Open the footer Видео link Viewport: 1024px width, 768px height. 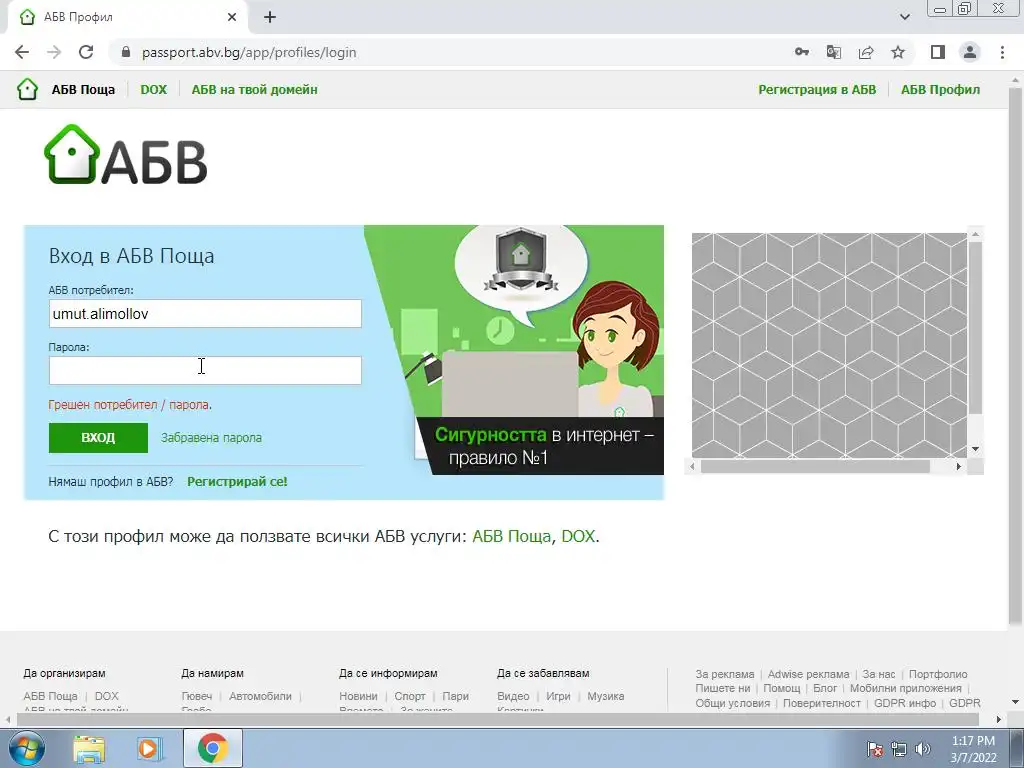coord(513,696)
